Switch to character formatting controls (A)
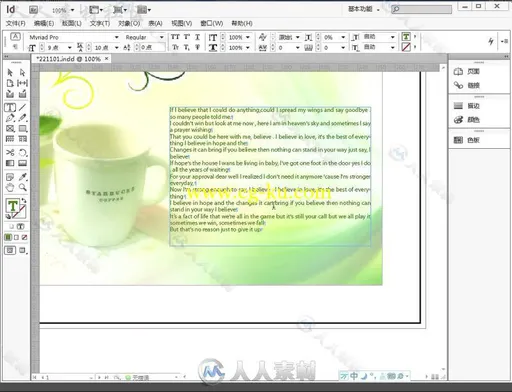The height and width of the screenshot is (392, 512). coord(15,37)
